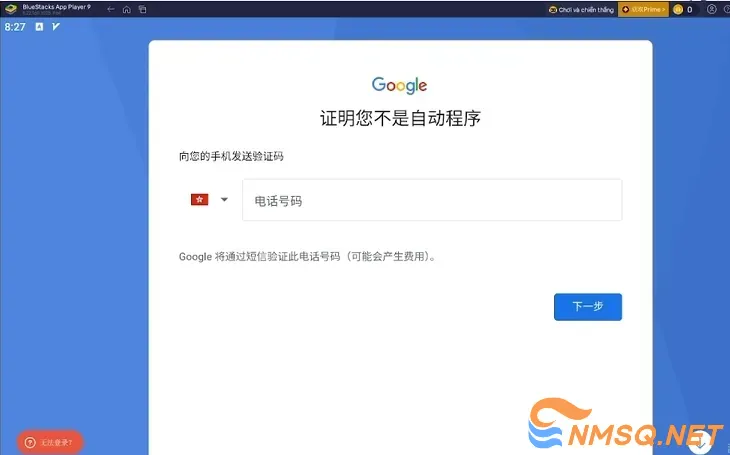Screen dimensions: 730x455
Task: Click the orange Prime upgrade button
Action: [x=643, y=9]
